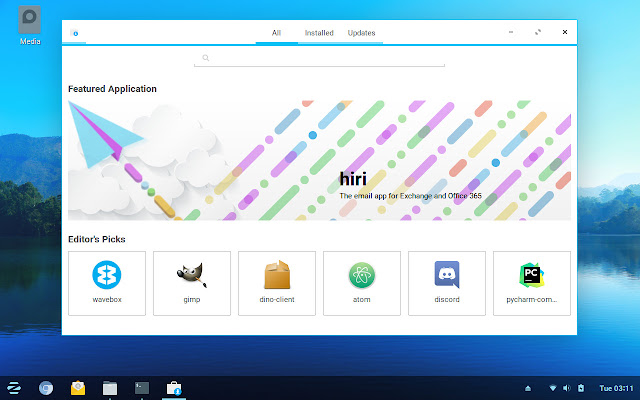
Task: Click the Software store taskbar icon
Action: coord(174,388)
